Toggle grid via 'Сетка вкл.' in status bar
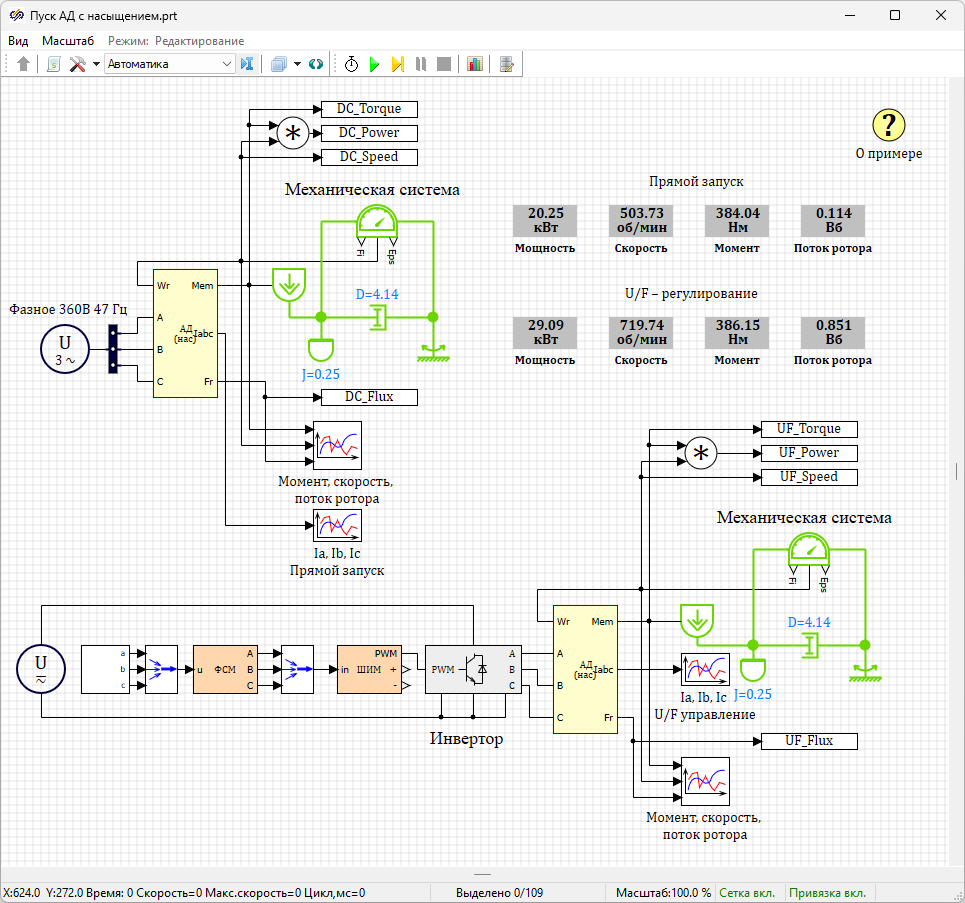This screenshot has height=903, width=965. click(749, 893)
